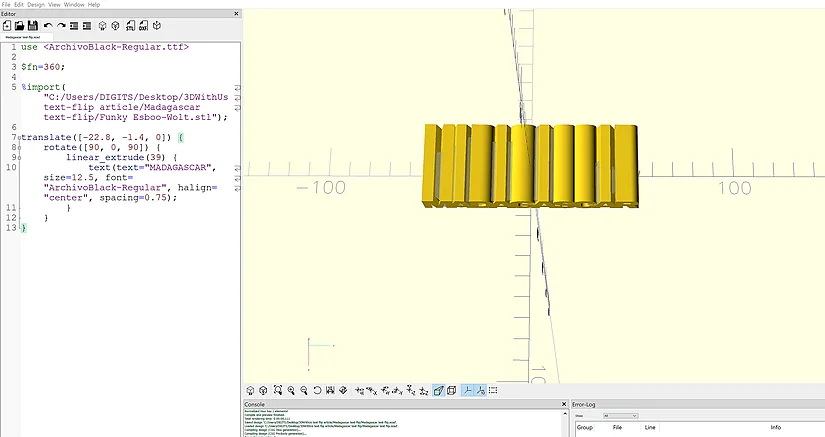825x437 pixels.
Task: Collapse the fold marker at line 7
Action: [20, 137]
